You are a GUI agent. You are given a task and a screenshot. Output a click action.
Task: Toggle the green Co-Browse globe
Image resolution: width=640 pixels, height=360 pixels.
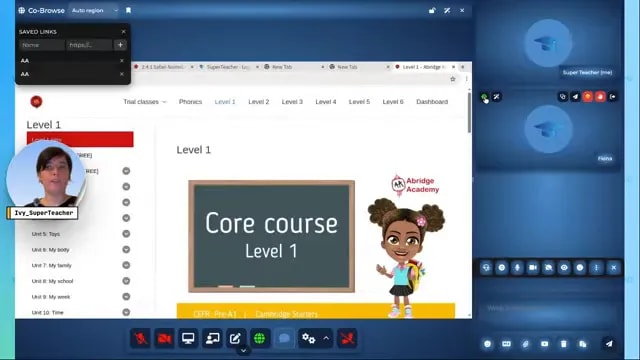[x=260, y=338]
